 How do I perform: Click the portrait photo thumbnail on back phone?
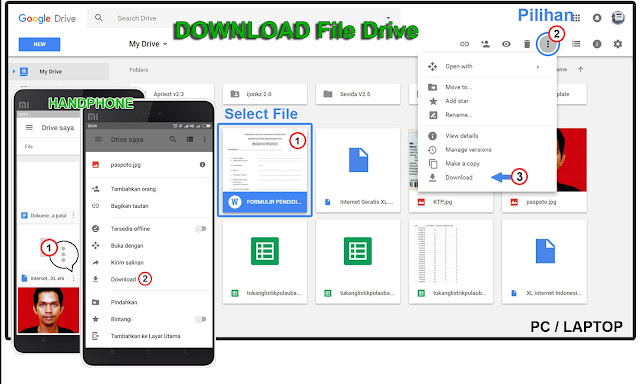48,310
